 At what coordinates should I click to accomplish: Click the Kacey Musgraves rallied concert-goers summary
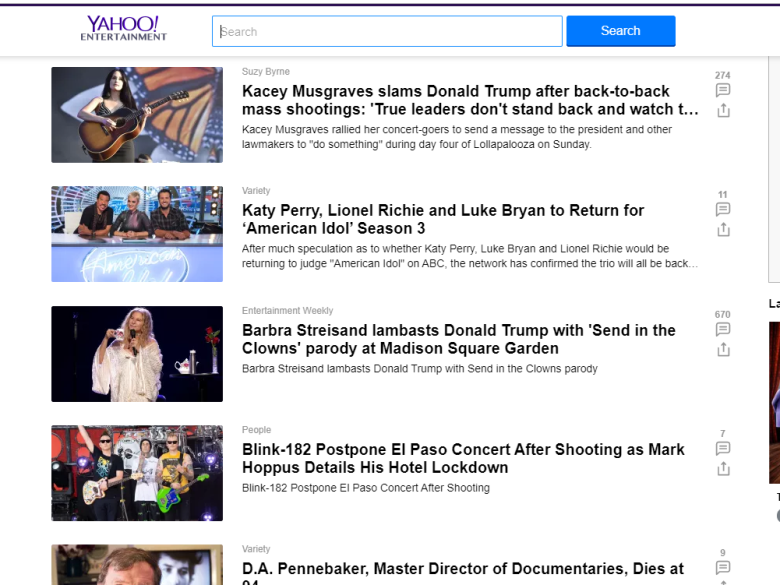pos(457,137)
